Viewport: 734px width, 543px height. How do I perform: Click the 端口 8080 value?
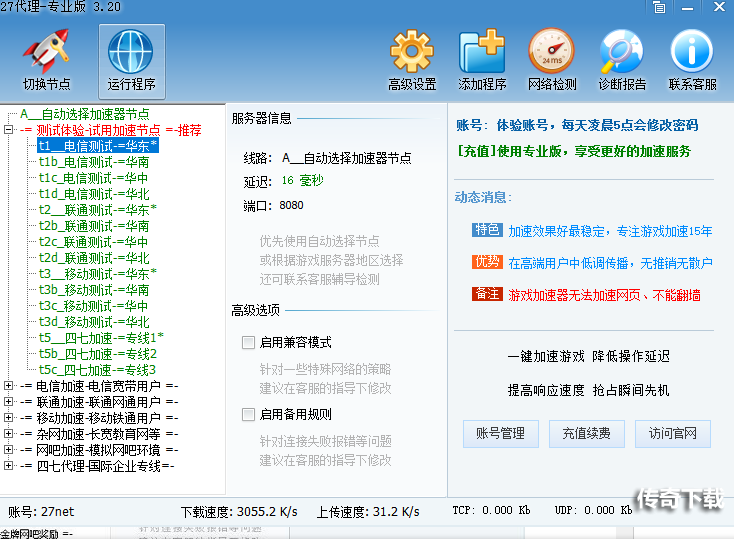[x=291, y=205]
